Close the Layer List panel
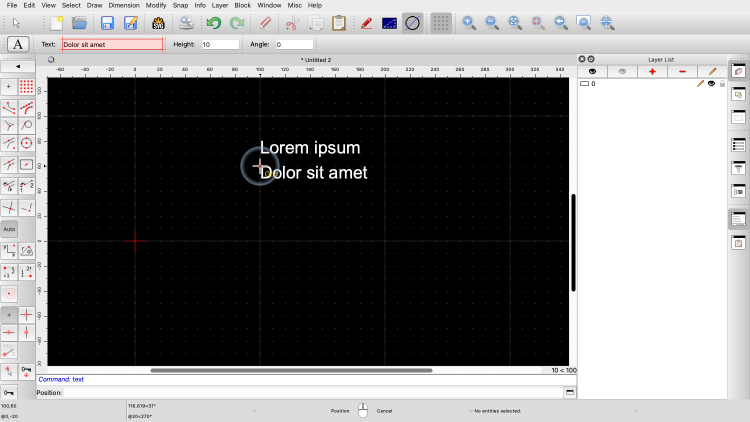This screenshot has width=750, height=422. pyautogui.click(x=582, y=59)
